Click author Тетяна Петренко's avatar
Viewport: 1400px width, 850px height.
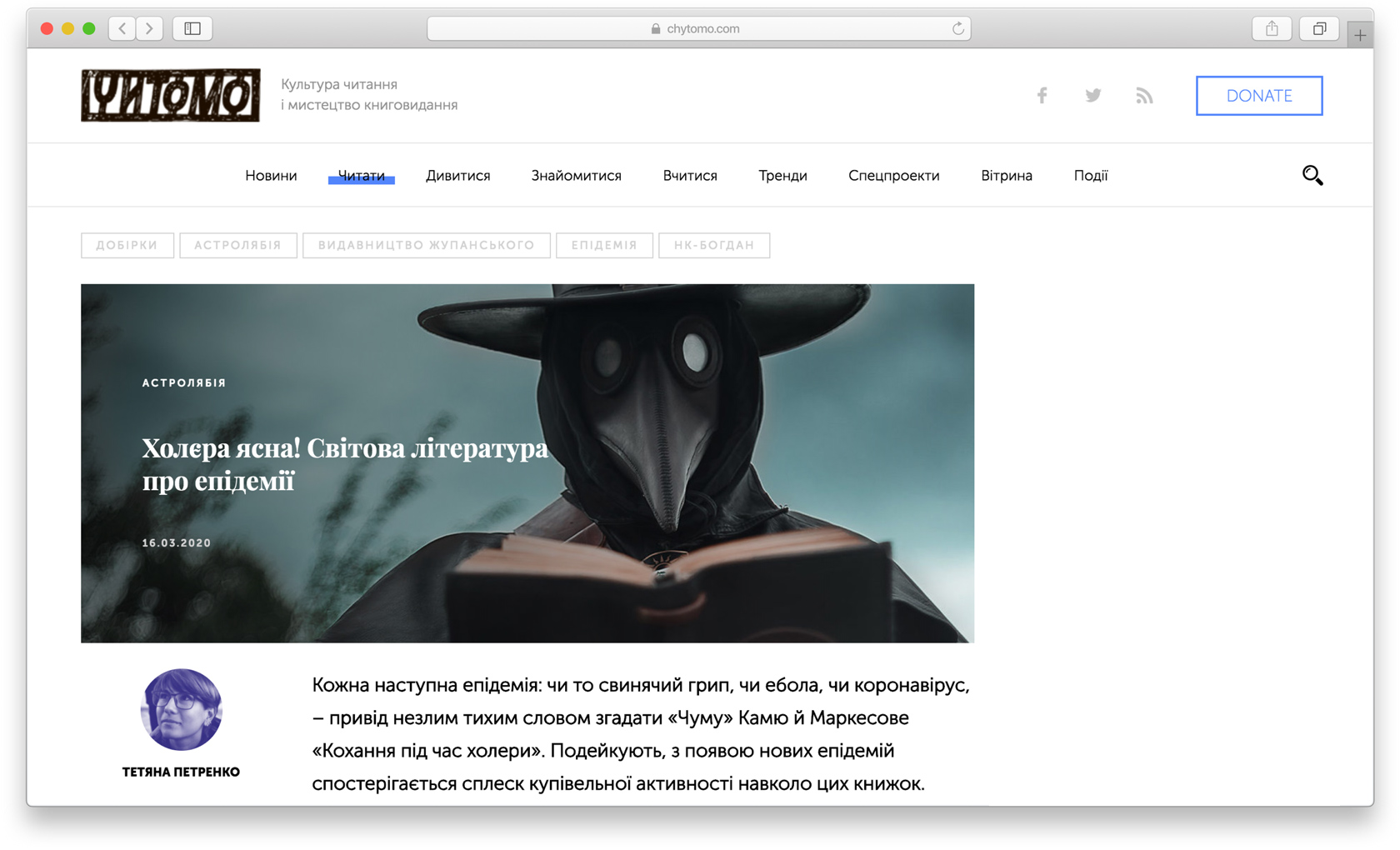181,709
